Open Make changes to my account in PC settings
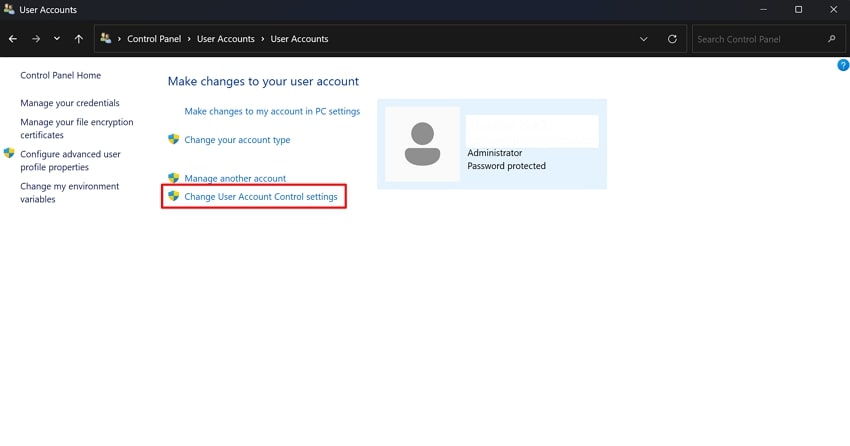This screenshot has height=446, width=850. click(x=272, y=111)
